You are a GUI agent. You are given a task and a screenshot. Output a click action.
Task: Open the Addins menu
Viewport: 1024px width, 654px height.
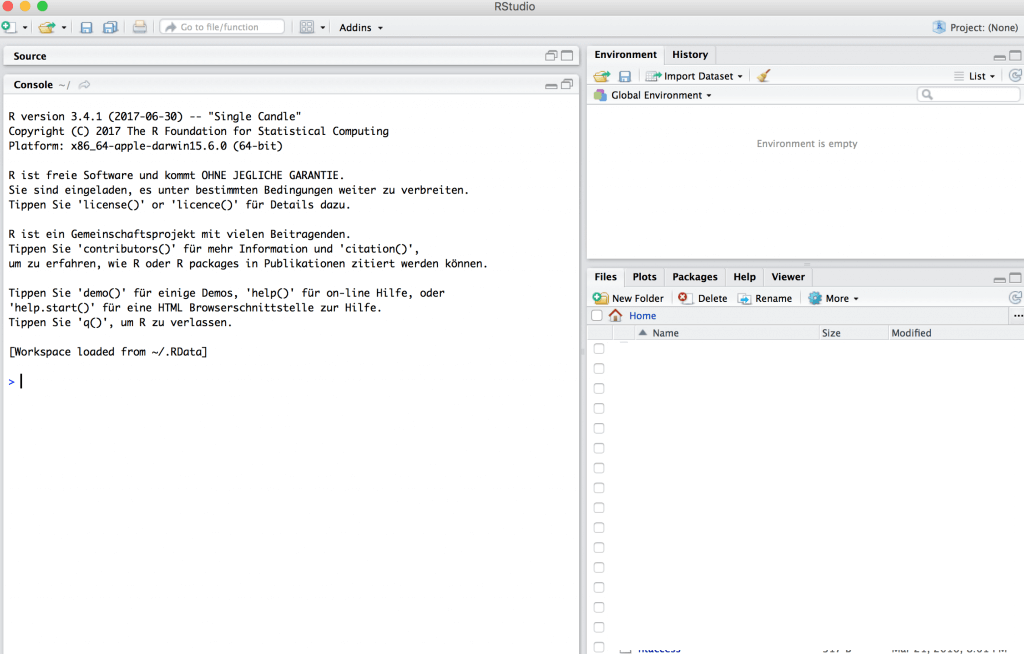(360, 27)
